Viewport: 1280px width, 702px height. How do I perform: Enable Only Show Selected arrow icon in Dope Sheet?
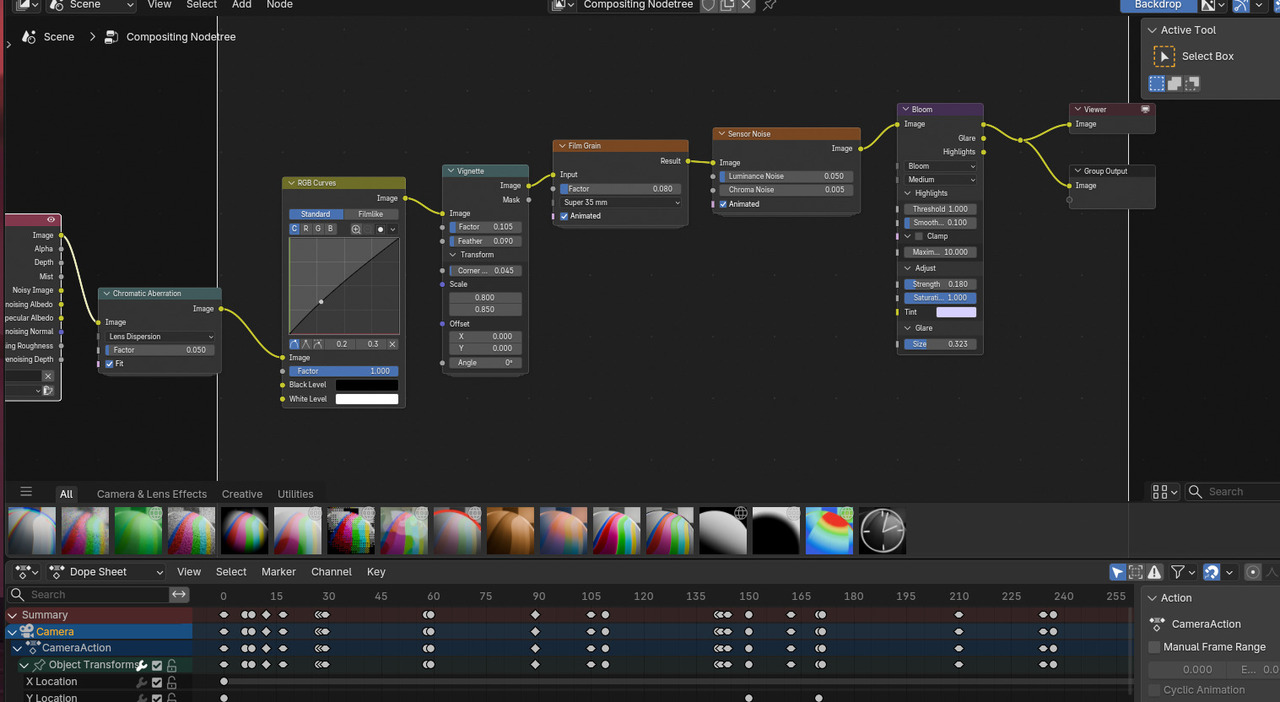pos(1117,572)
